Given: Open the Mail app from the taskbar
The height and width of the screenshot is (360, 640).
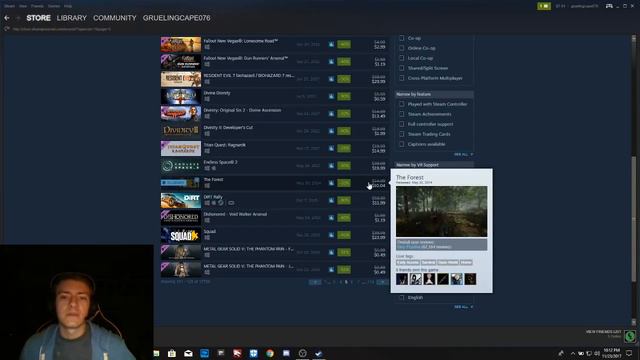Looking at the screenshot, I should (x=188, y=353).
